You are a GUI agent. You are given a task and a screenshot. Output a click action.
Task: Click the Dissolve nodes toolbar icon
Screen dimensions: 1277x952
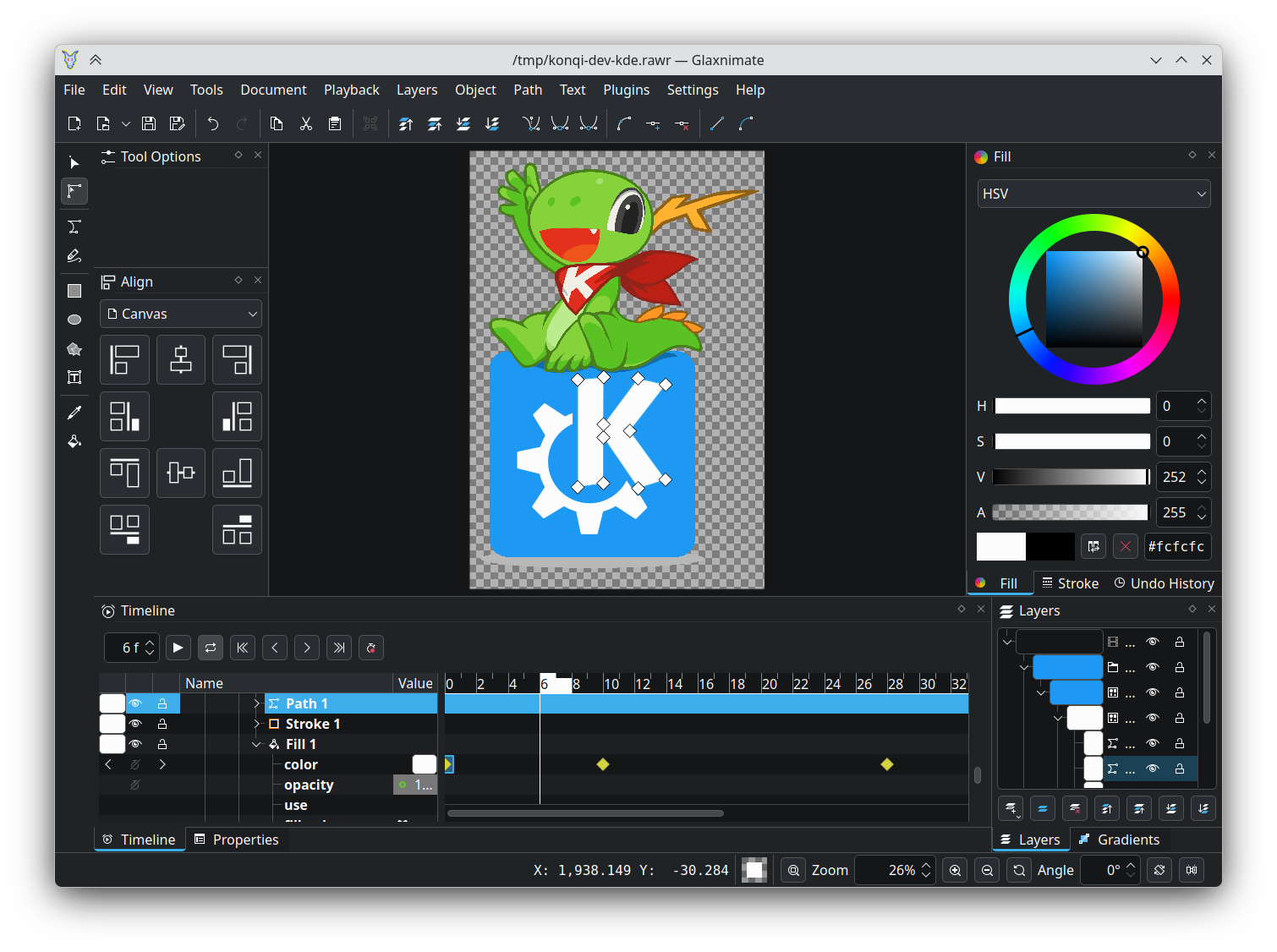(682, 123)
